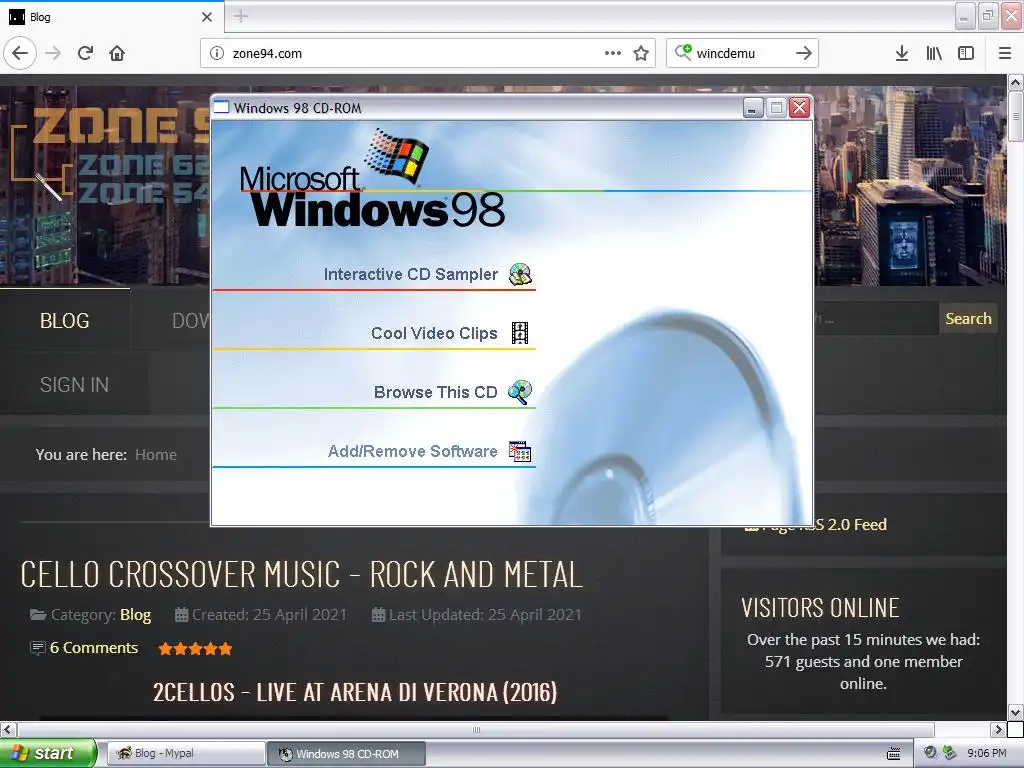Reload the zone94.com page
Viewport: 1024px width, 768px height.
tap(86, 53)
